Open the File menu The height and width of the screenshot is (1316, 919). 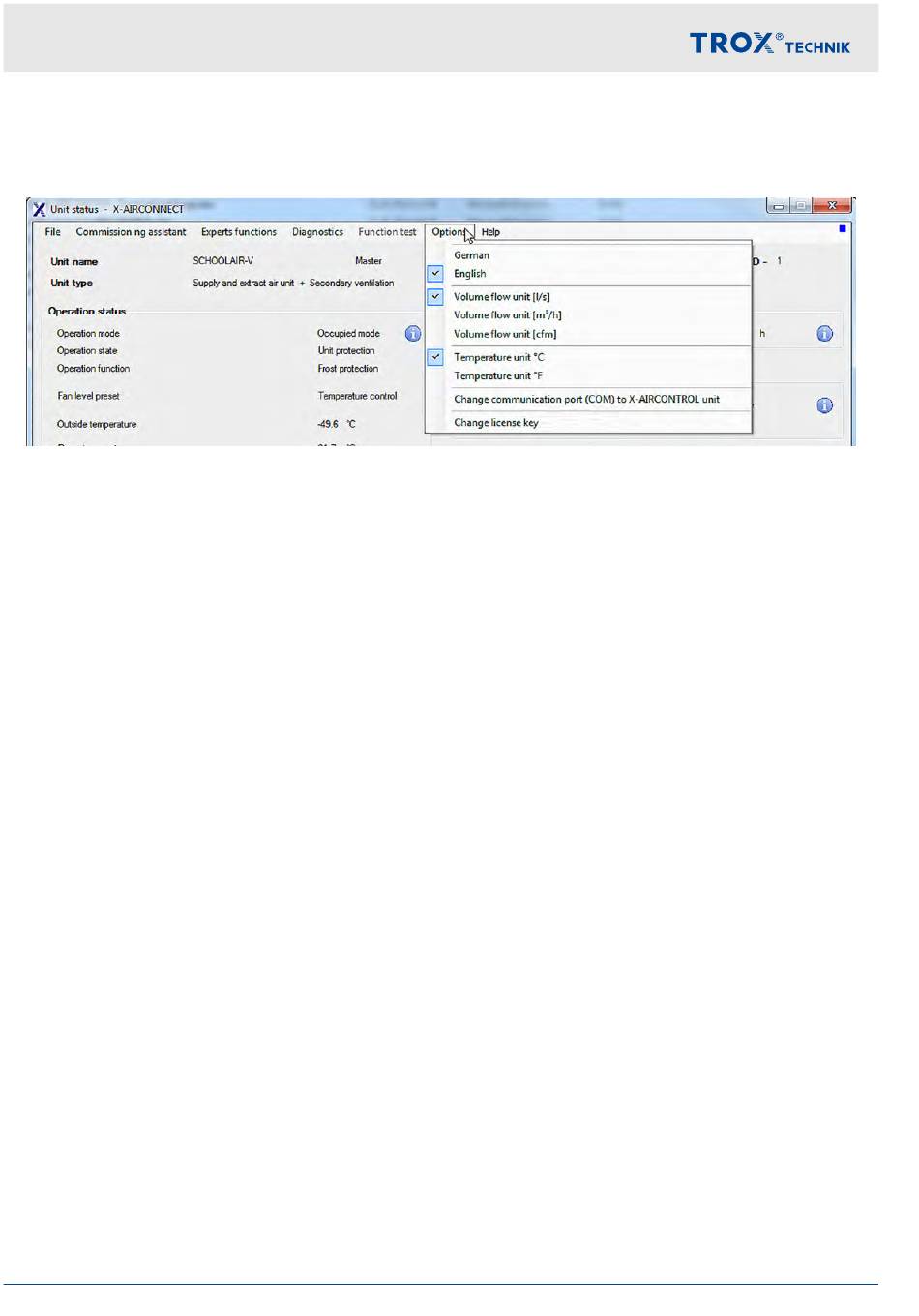53,232
